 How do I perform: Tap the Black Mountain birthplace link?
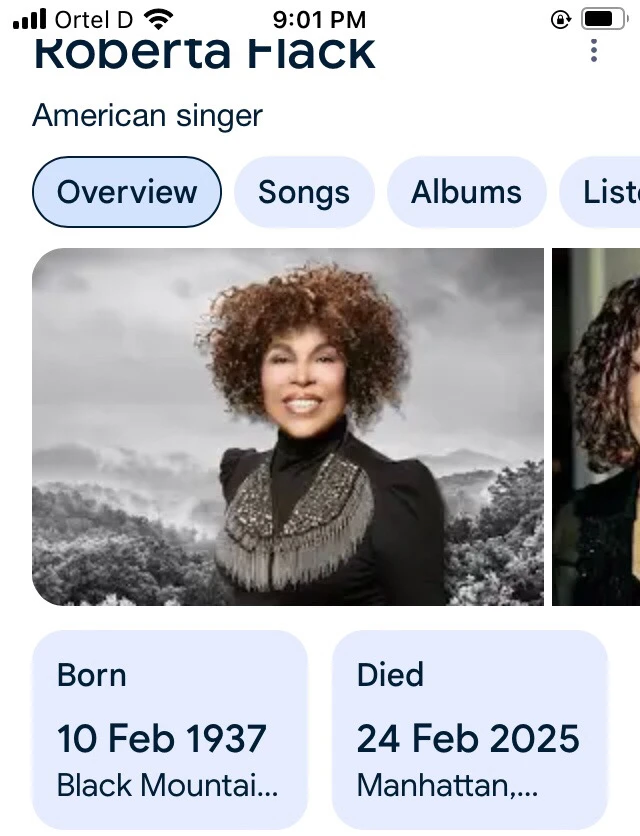tap(167, 785)
